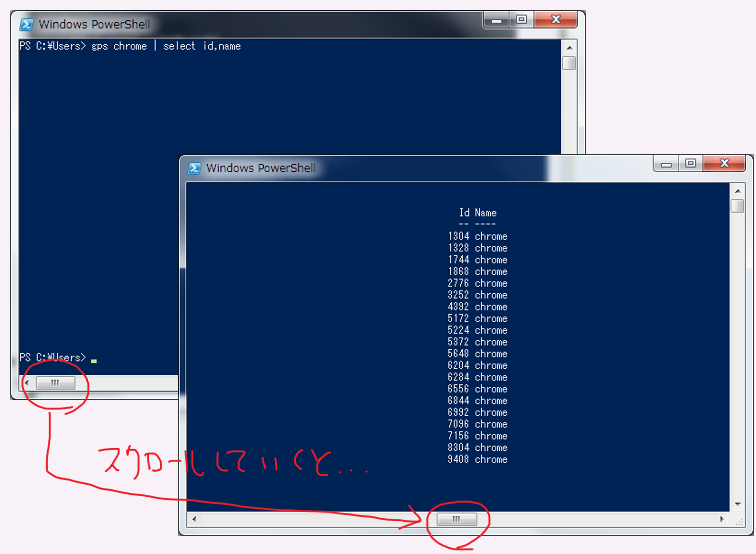Image resolution: width=756 pixels, height=554 pixels.
Task: Select the row '4392 chrome'
Action: tap(478, 307)
